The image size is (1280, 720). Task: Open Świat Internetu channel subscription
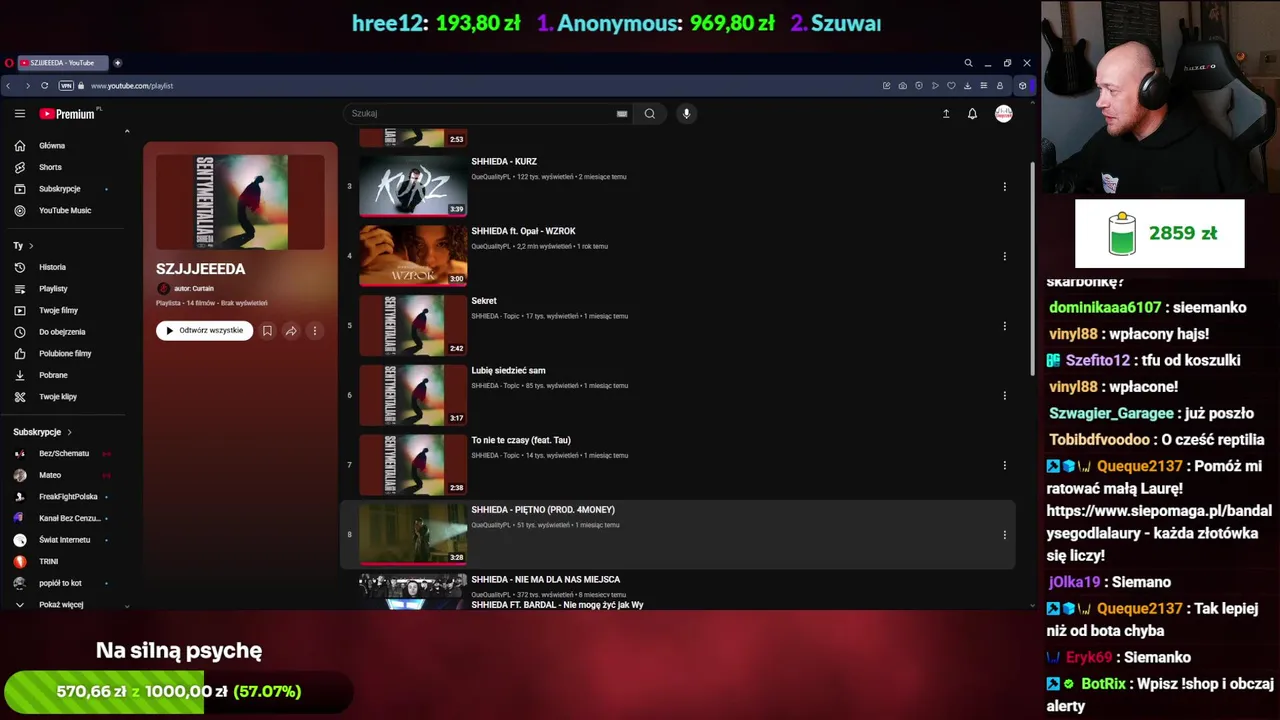pyautogui.click(x=65, y=540)
